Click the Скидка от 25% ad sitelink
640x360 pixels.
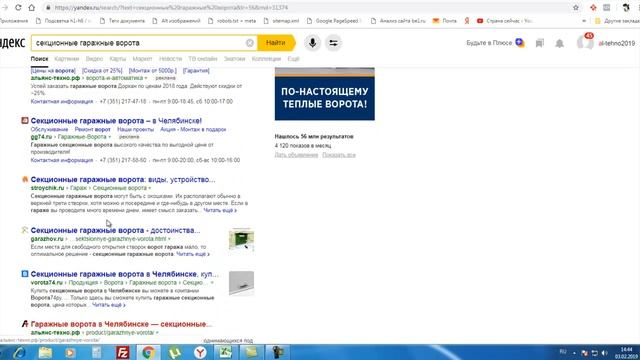click(102, 71)
